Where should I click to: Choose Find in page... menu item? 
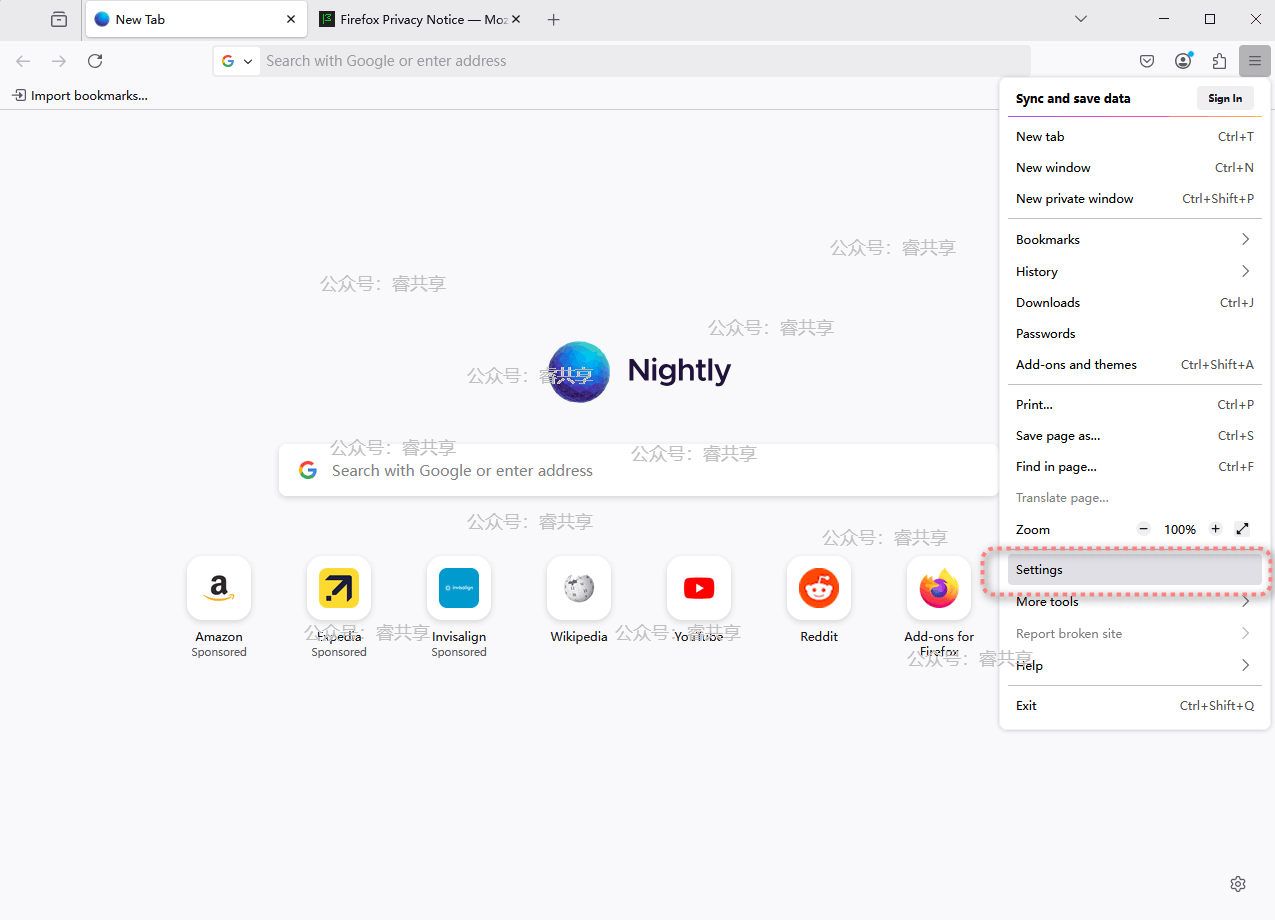(x=1134, y=467)
